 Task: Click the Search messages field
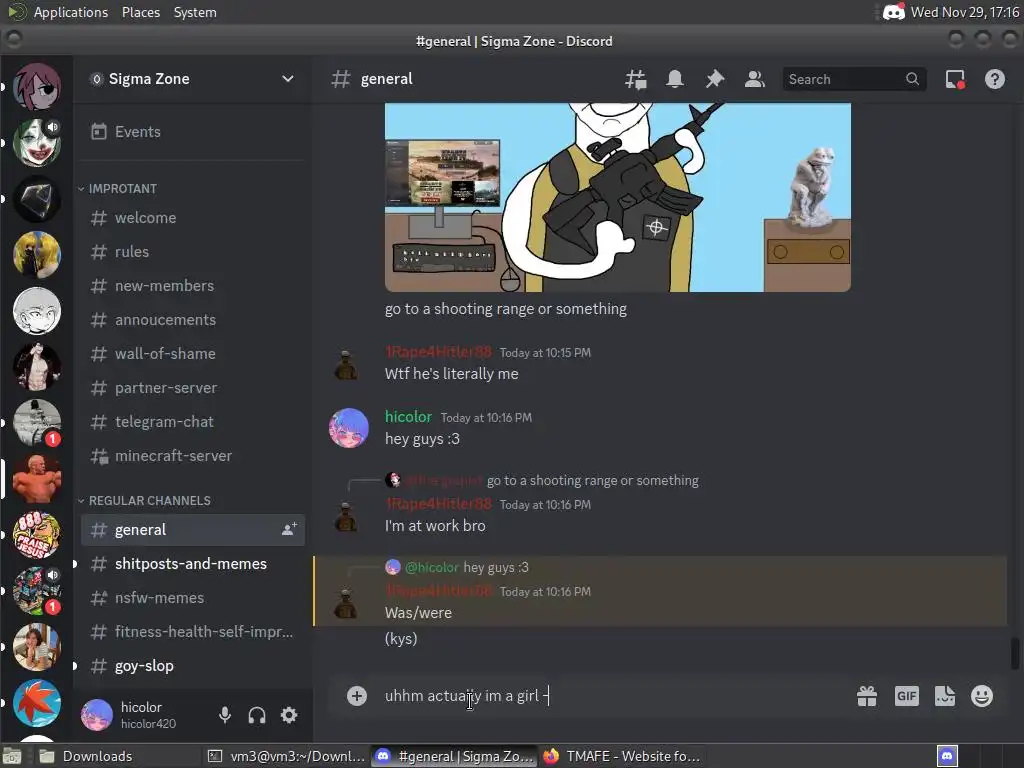(854, 79)
